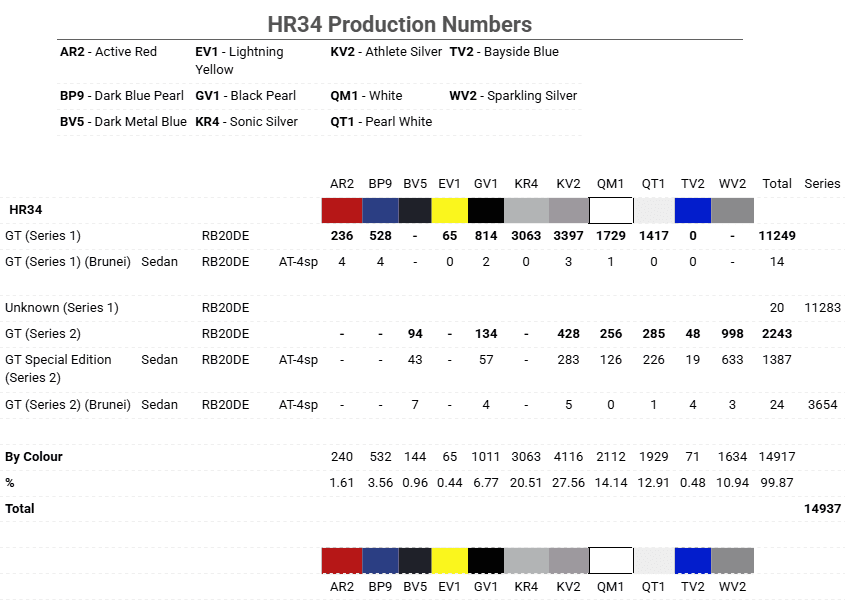Click the "HR34 Production Numbers" page title
The width and height of the screenshot is (845, 600).
point(399,24)
